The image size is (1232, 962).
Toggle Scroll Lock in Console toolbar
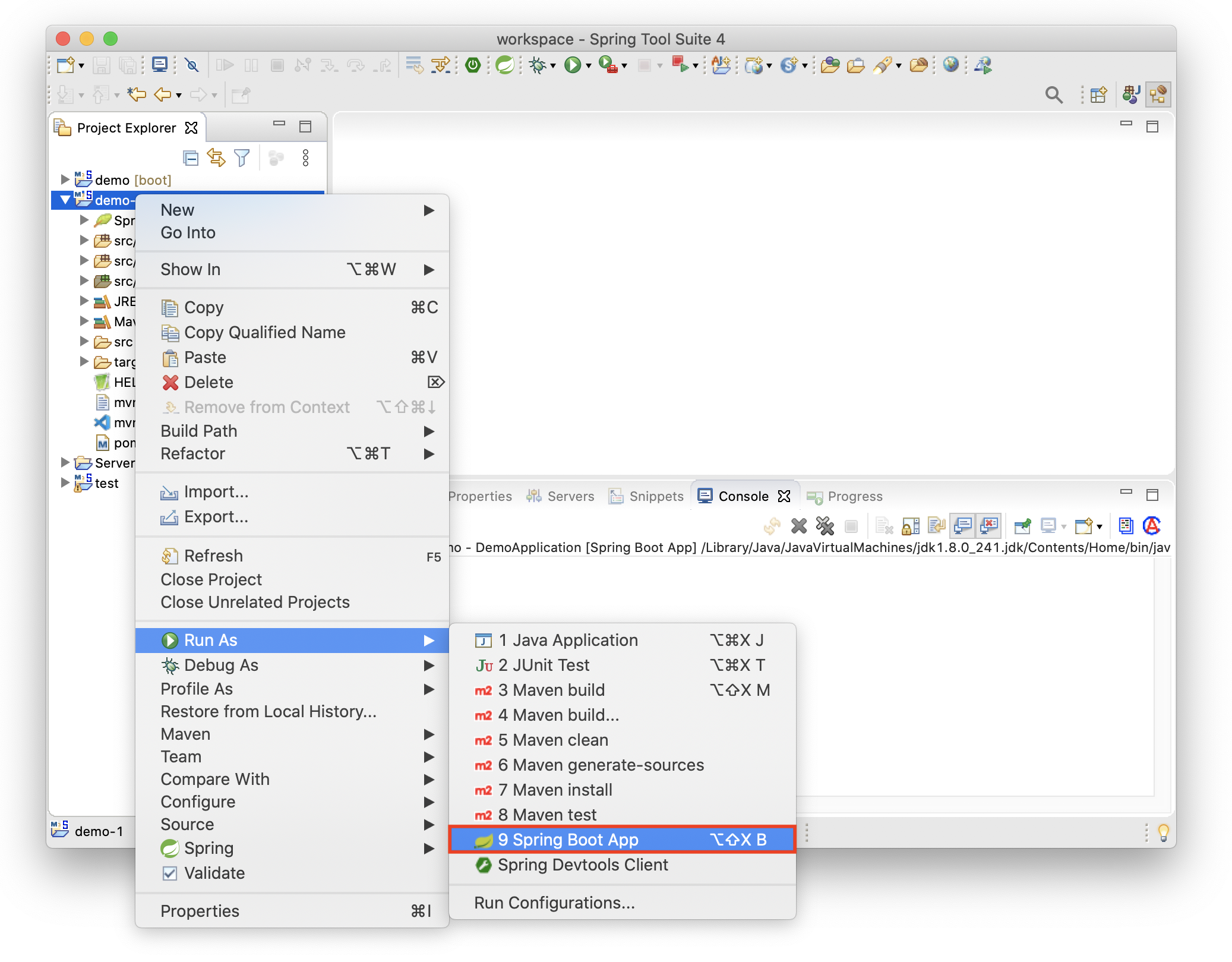[911, 526]
